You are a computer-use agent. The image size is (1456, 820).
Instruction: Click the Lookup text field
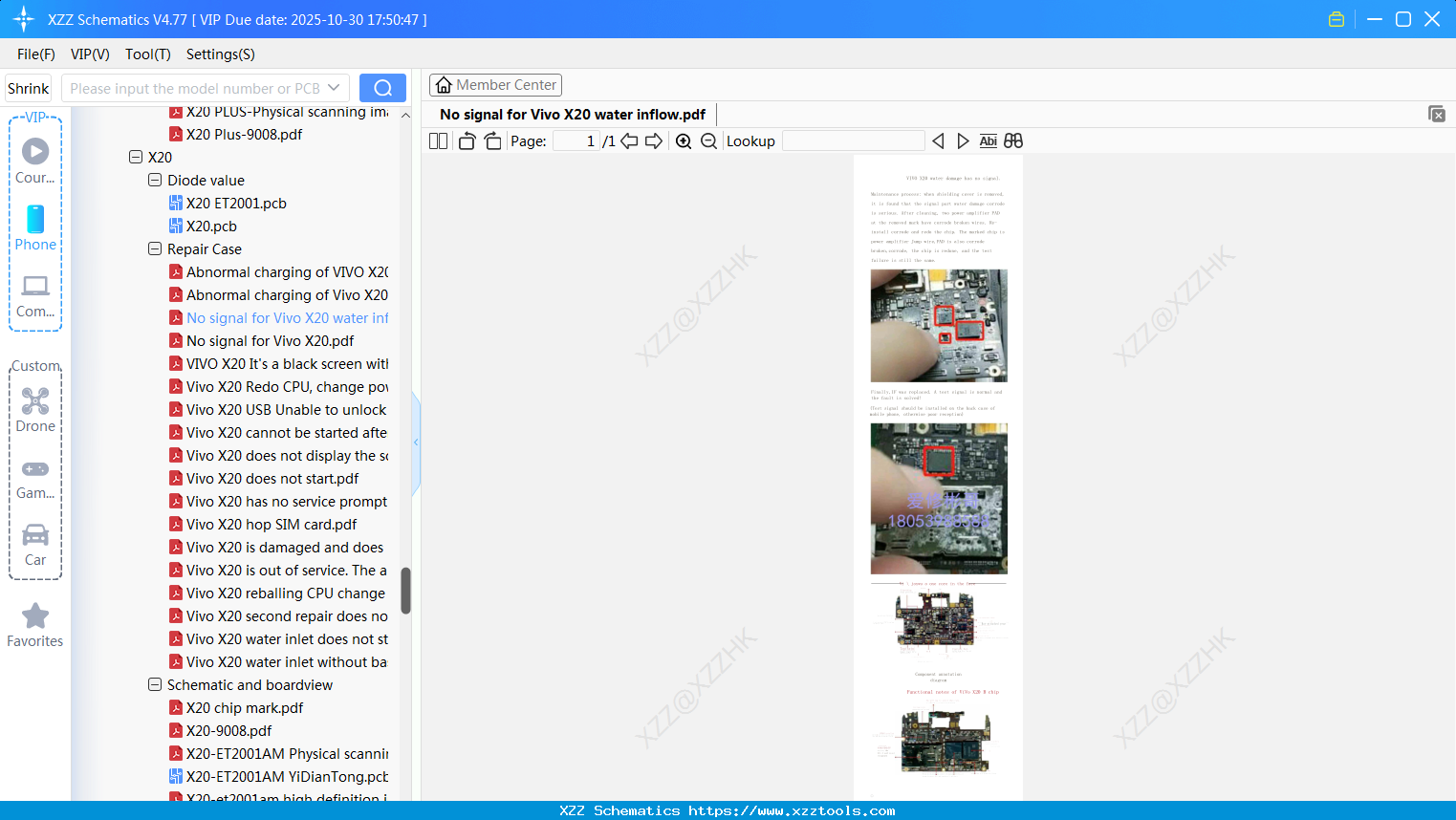(853, 140)
